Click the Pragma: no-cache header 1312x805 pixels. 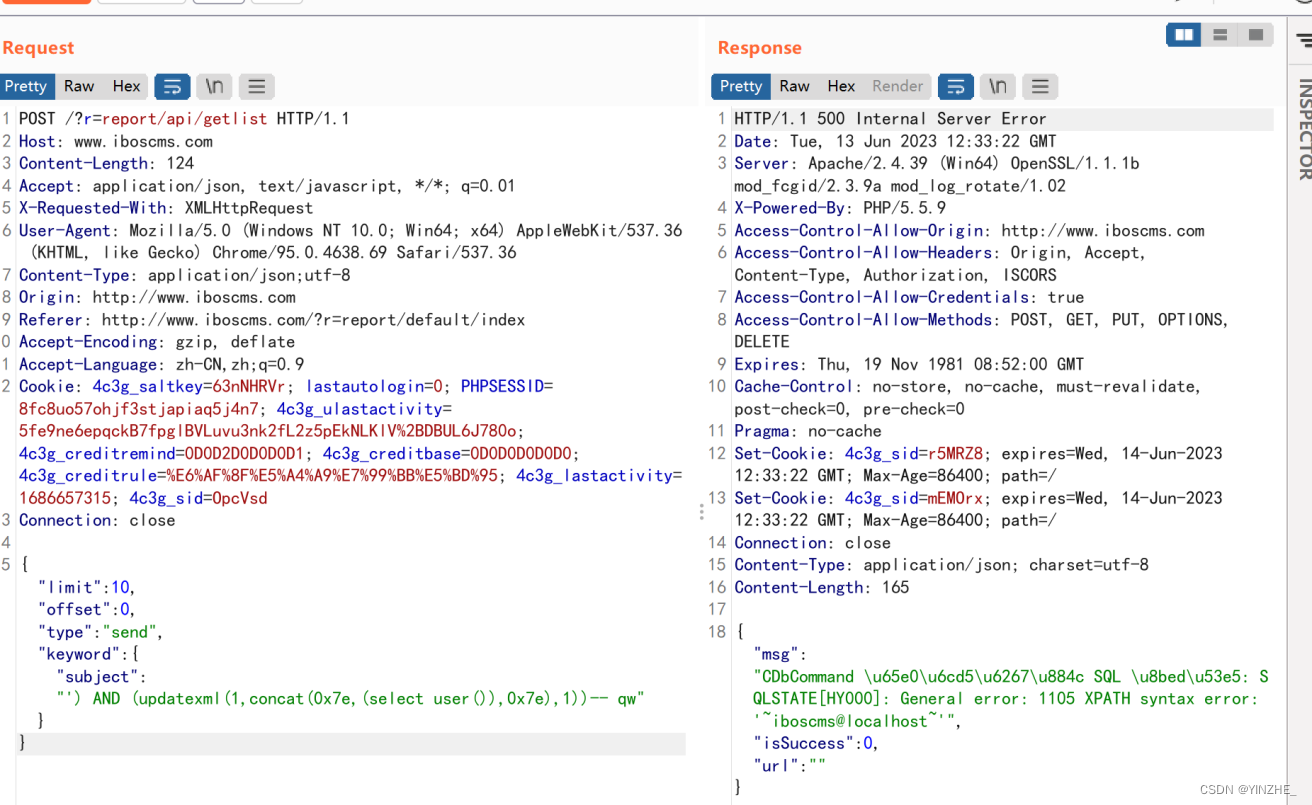(808, 431)
